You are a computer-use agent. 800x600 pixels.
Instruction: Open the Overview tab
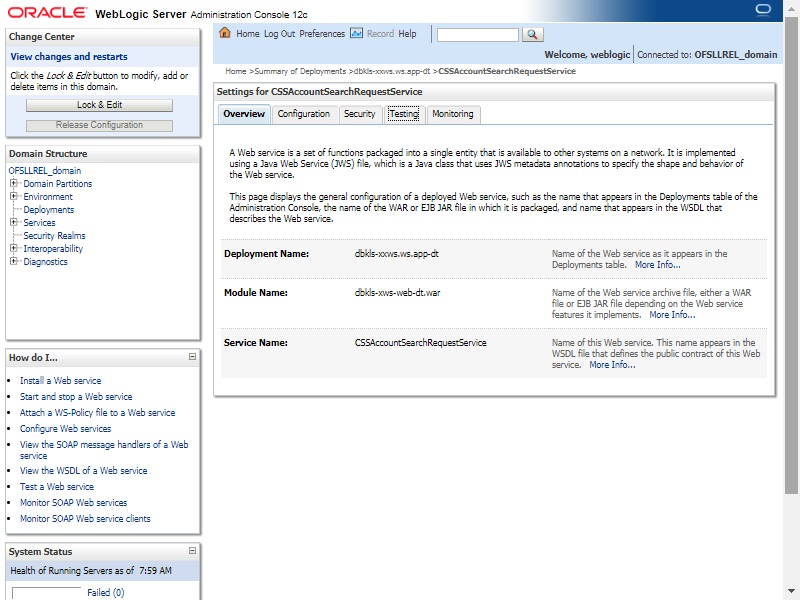(244, 114)
